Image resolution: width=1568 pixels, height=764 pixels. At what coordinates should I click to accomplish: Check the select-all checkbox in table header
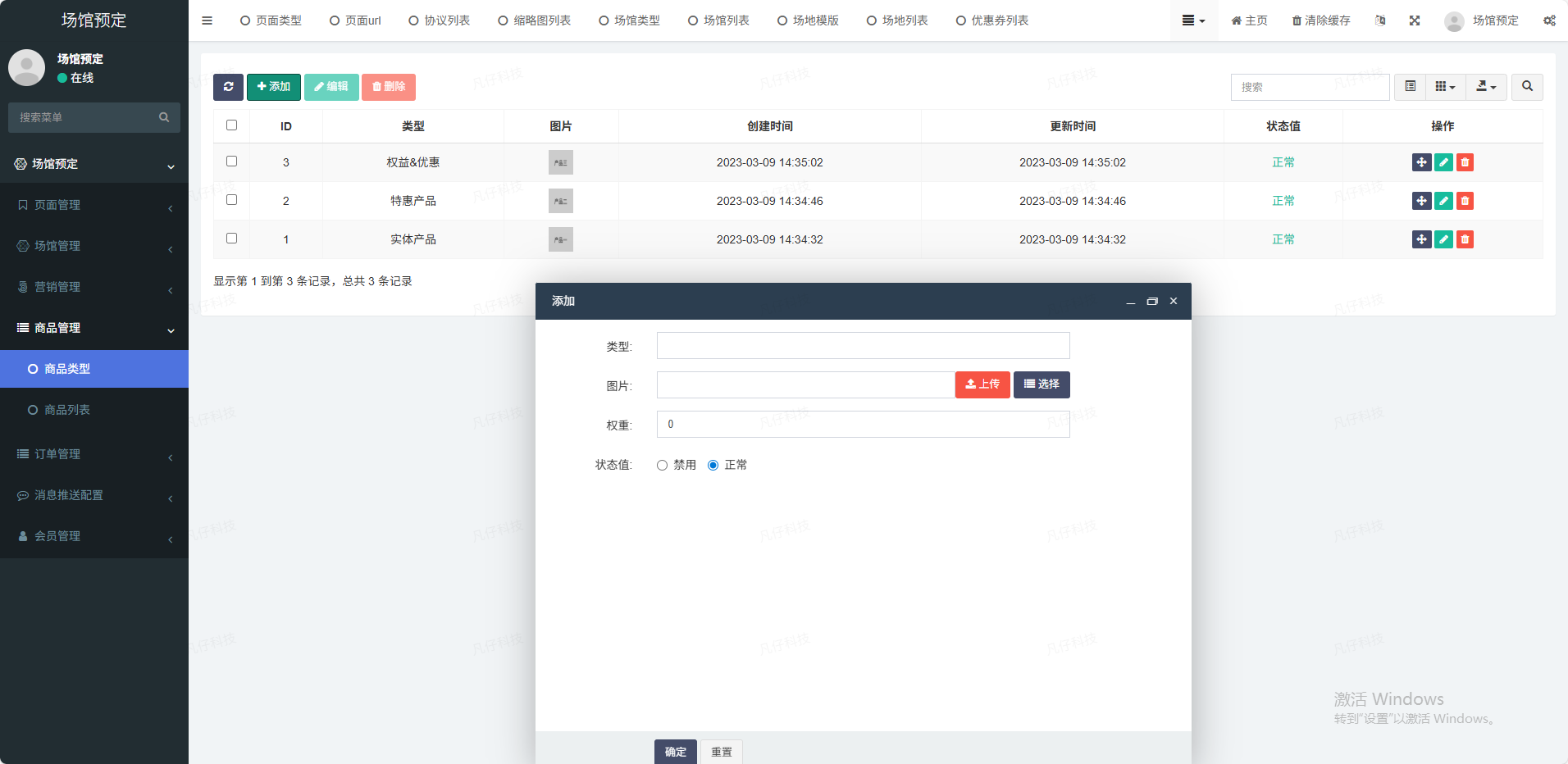coord(231,125)
